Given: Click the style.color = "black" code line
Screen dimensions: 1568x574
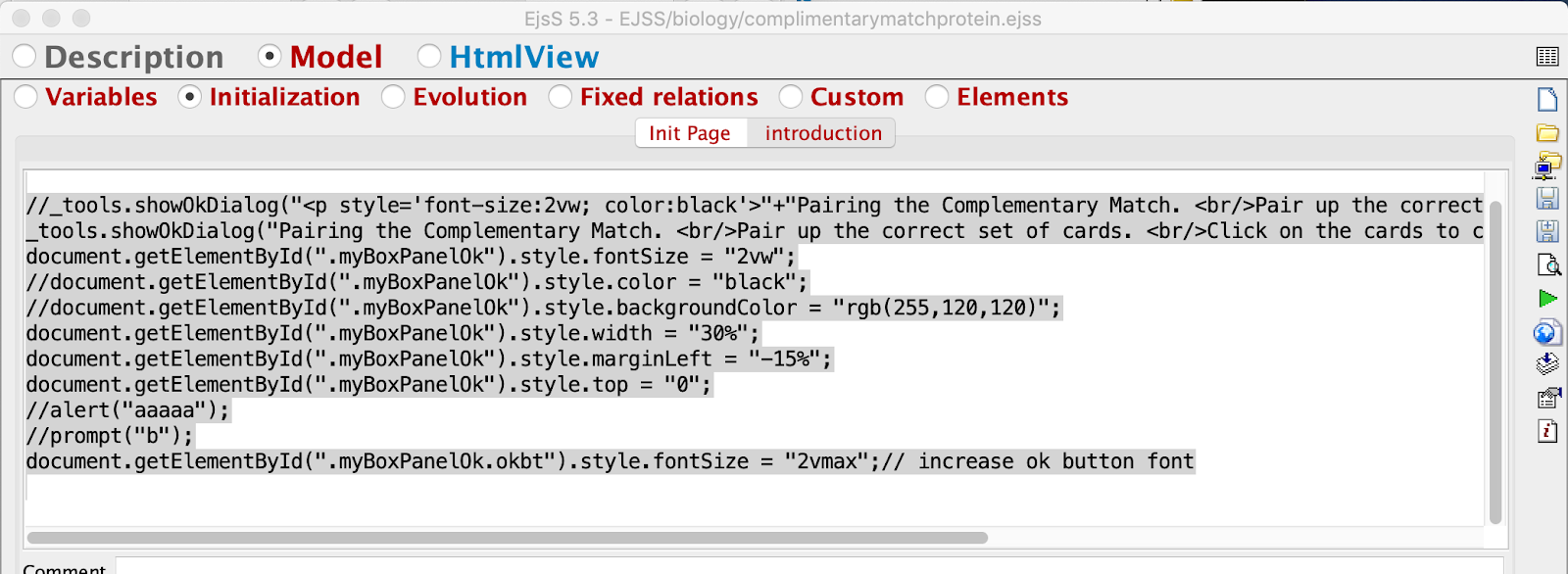Looking at the screenshot, I should click(x=417, y=283).
